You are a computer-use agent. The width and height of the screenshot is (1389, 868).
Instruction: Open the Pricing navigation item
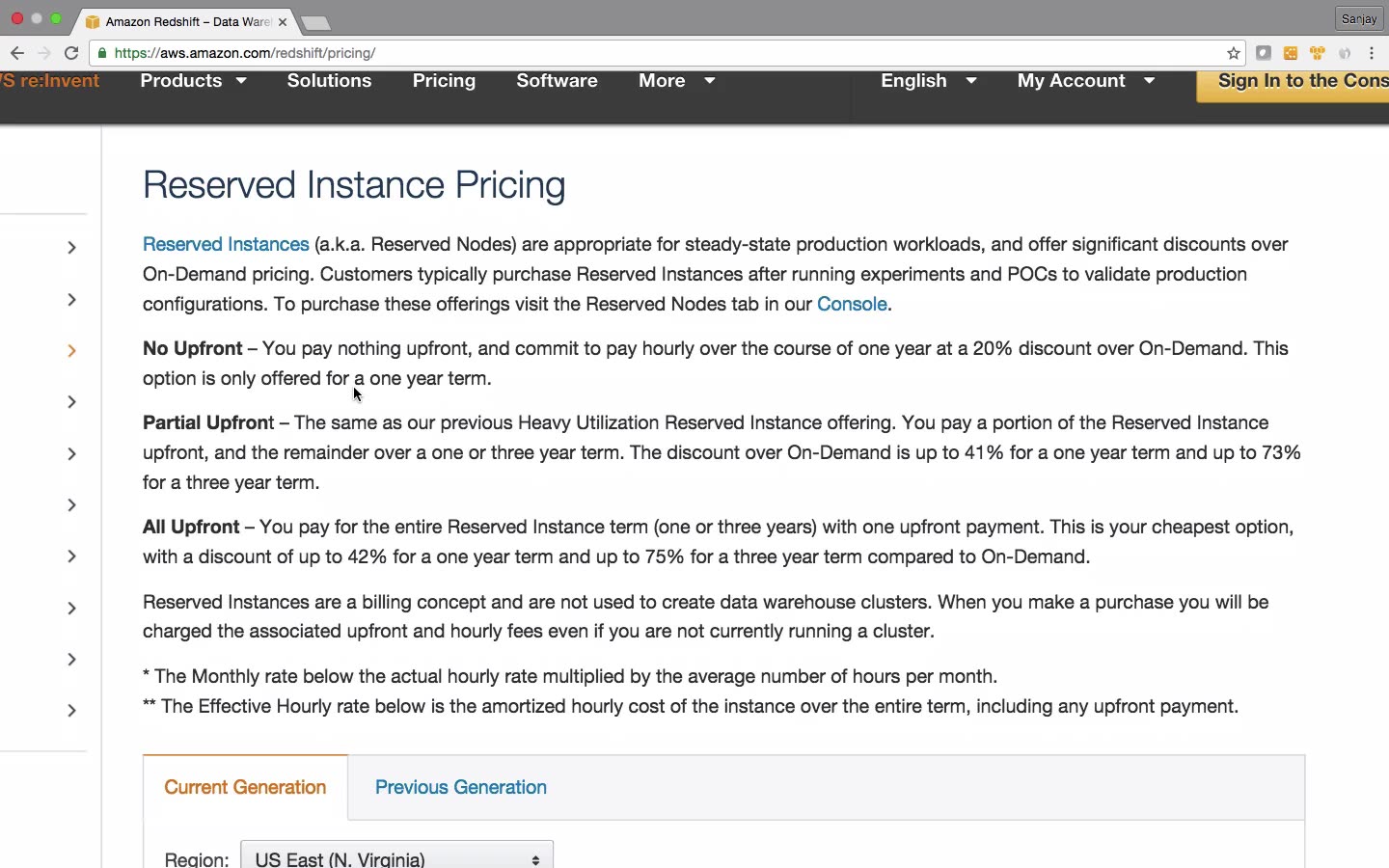pyautogui.click(x=444, y=81)
